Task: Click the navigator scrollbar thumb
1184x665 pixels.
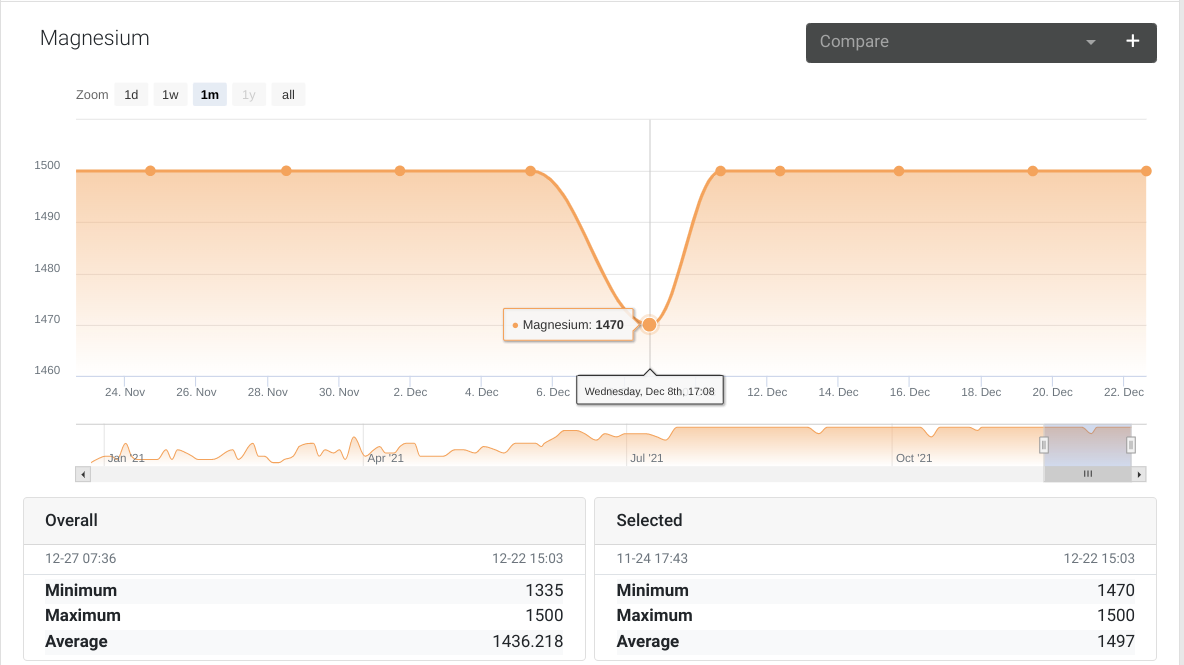Action: pos(1087,474)
